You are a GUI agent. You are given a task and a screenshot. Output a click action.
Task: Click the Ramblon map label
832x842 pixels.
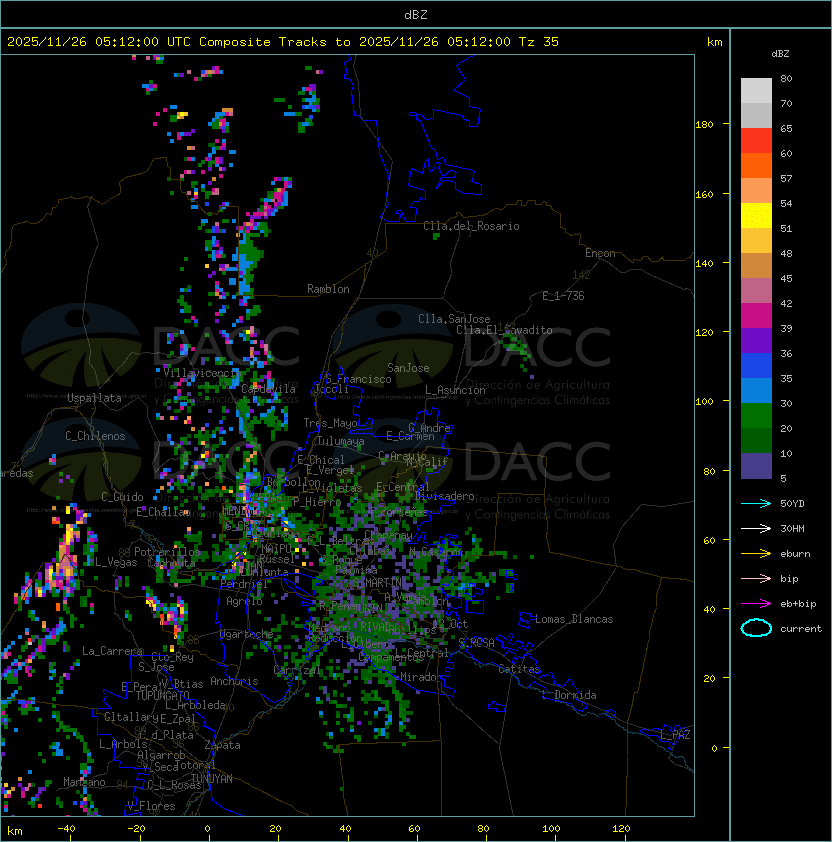coord(328,289)
